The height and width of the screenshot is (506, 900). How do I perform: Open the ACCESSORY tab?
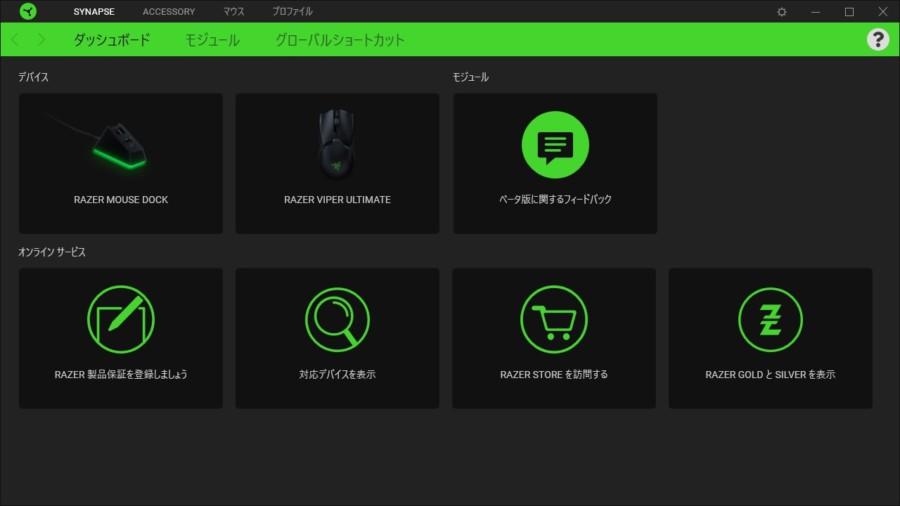coord(168,12)
